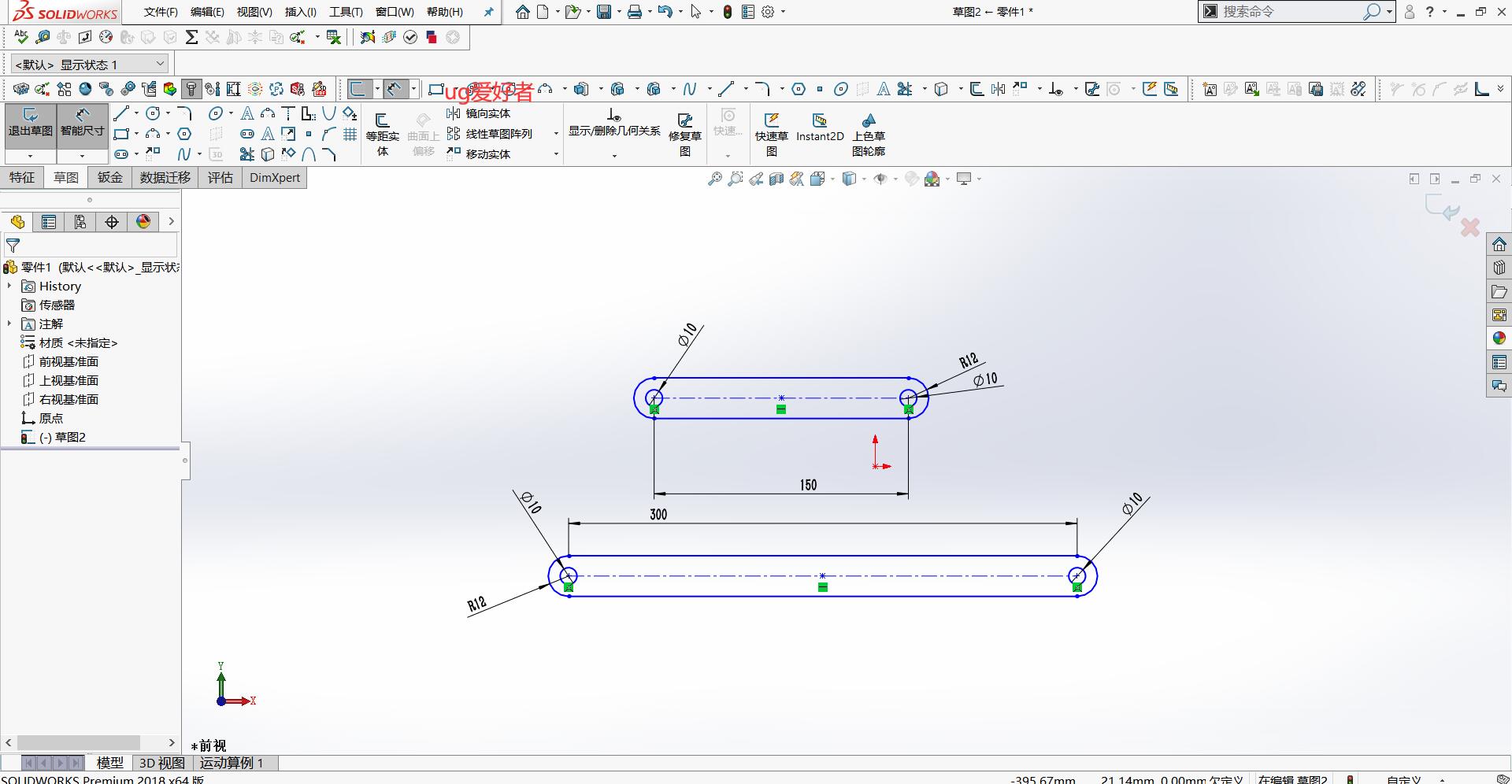Open the Appearances color ball in task pane
Image resolution: width=1512 pixels, height=784 pixels.
(1499, 338)
